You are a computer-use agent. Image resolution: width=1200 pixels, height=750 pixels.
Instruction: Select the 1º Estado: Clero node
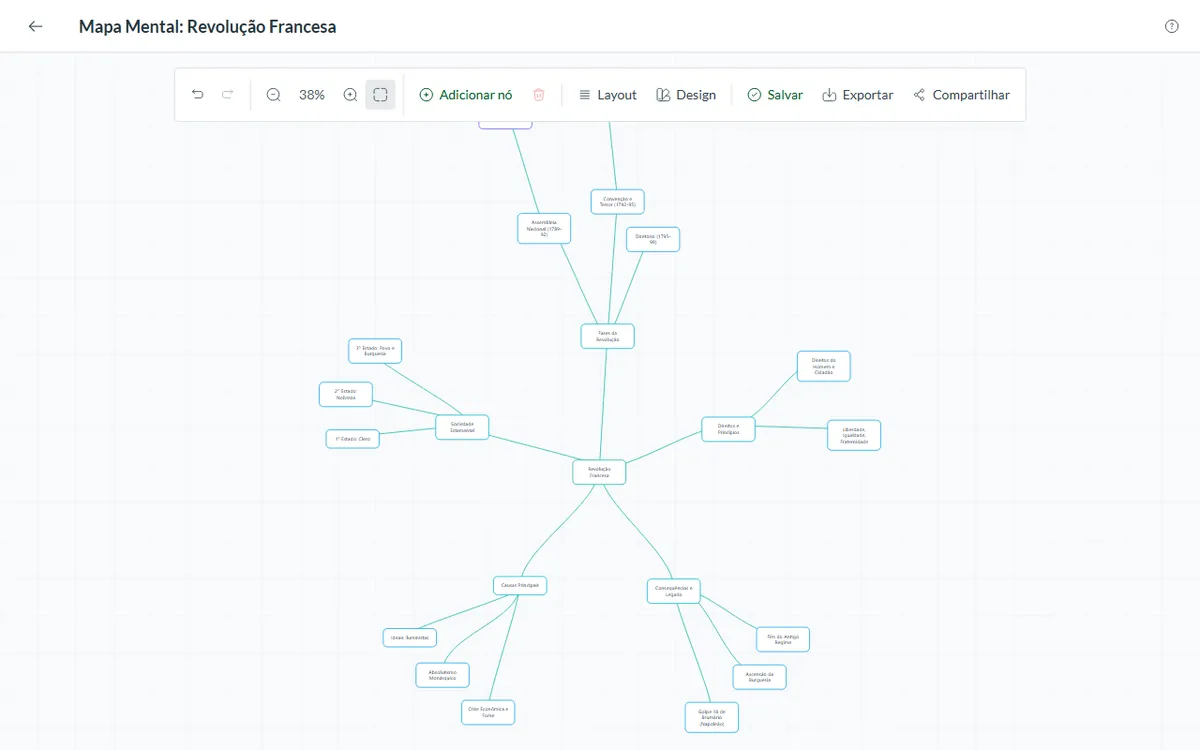(x=353, y=438)
